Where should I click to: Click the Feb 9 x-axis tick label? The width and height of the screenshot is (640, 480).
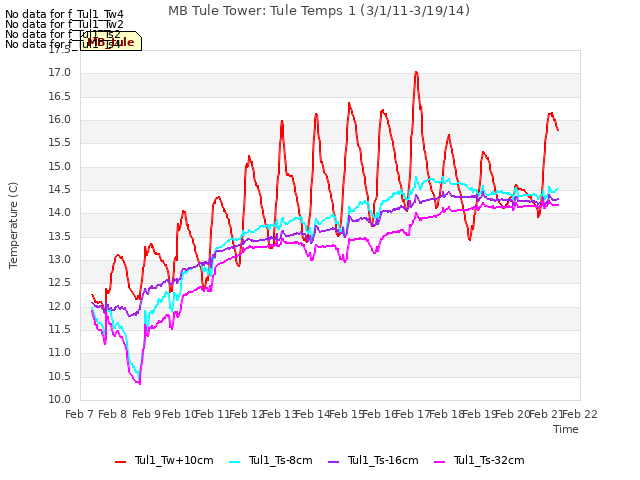pyautogui.click(x=146, y=414)
